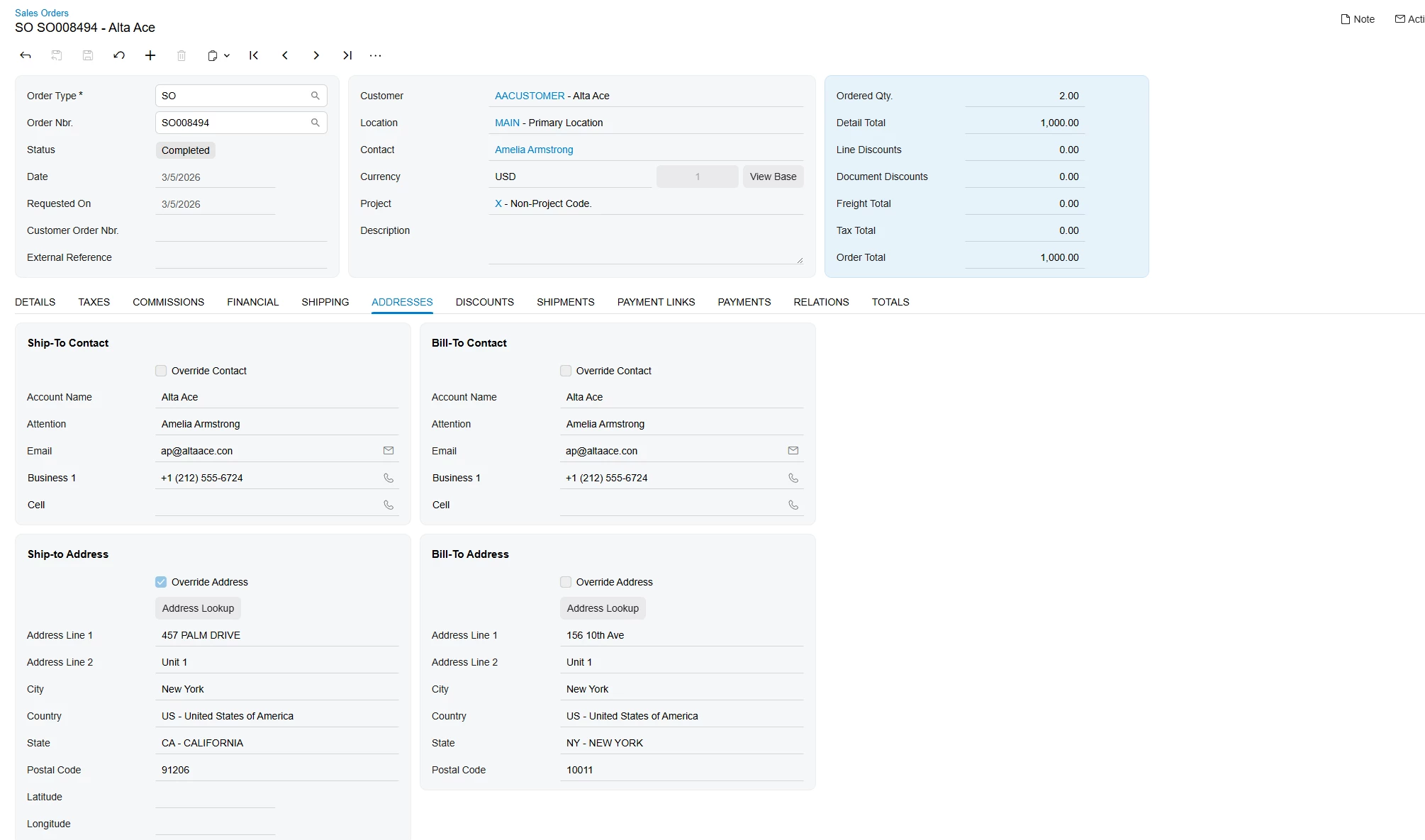Open the Order Type lookup selector
The height and width of the screenshot is (840, 1425).
[x=315, y=96]
